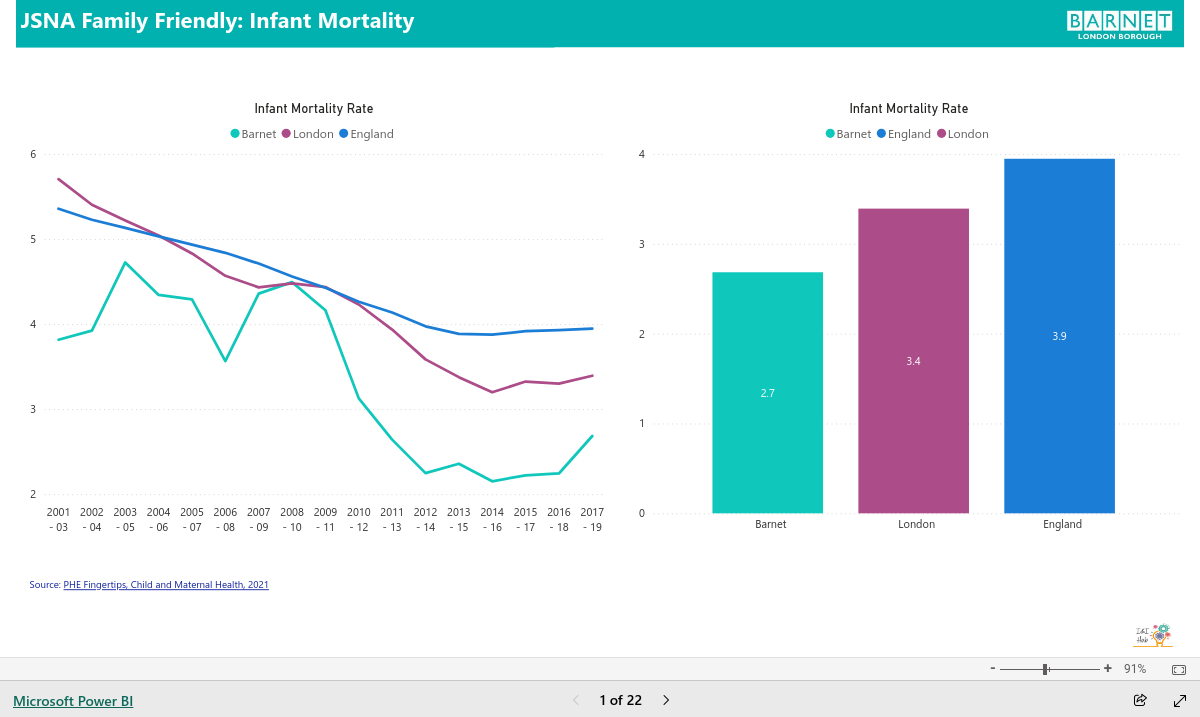Select the Barnet bar showing 2.7
This screenshot has width=1200, height=717.
(x=768, y=393)
